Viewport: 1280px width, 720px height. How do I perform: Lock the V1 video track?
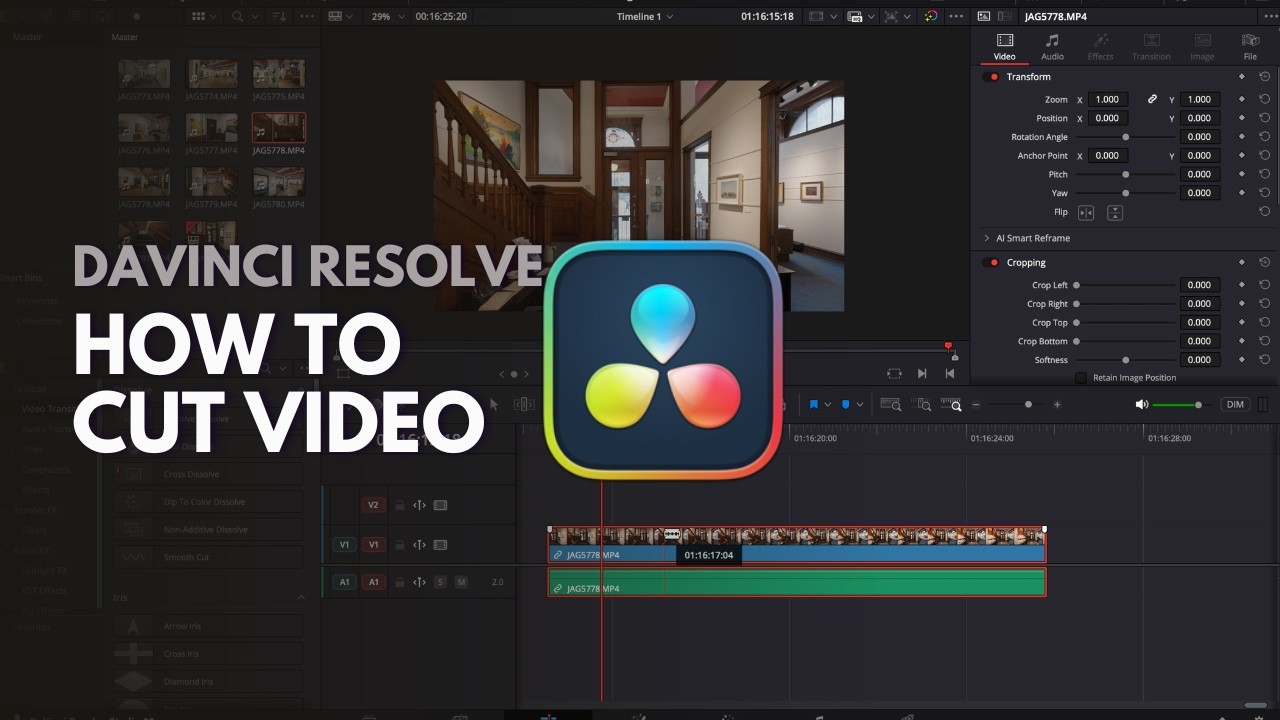tap(400, 545)
